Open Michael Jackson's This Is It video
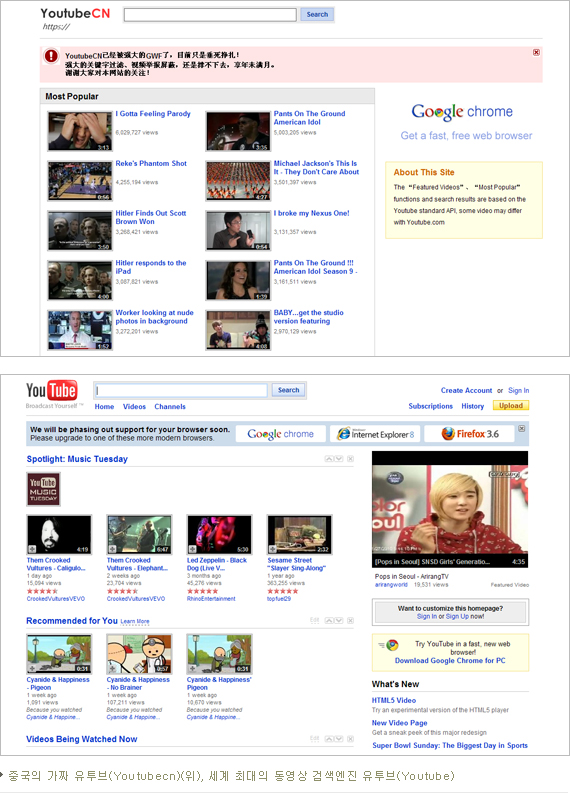 (316, 168)
